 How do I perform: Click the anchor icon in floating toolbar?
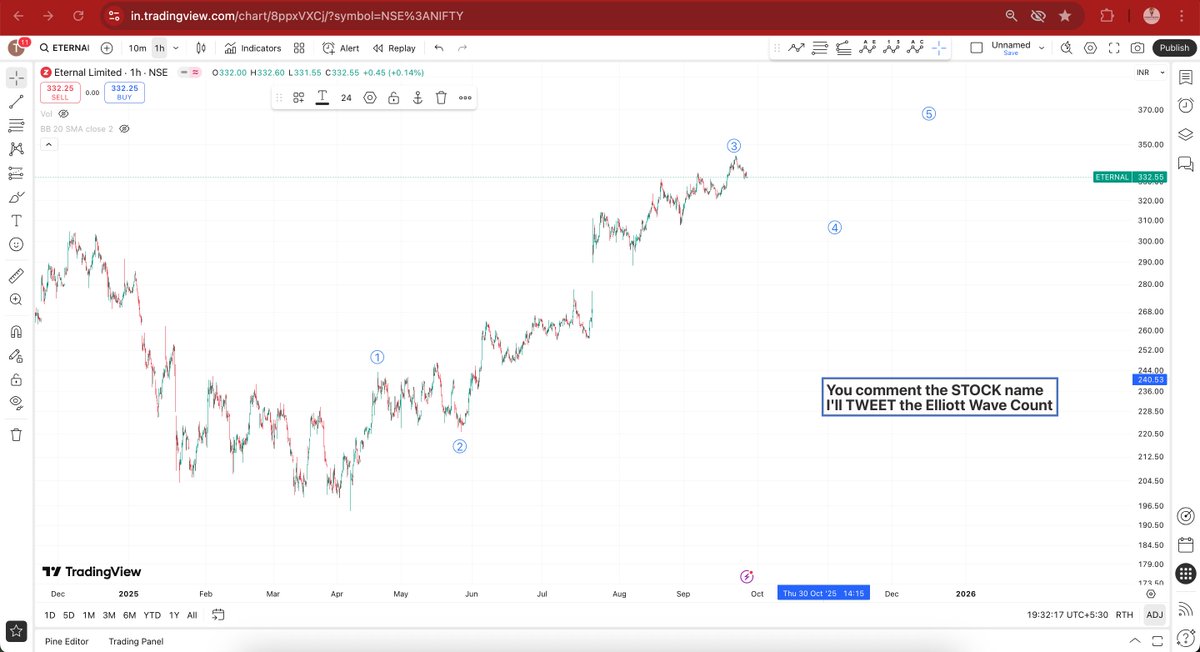[x=417, y=98]
